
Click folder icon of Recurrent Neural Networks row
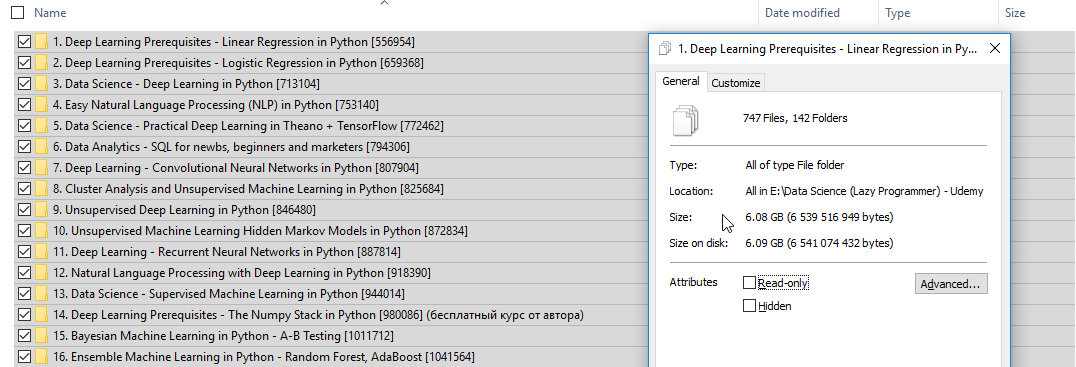coord(41,252)
